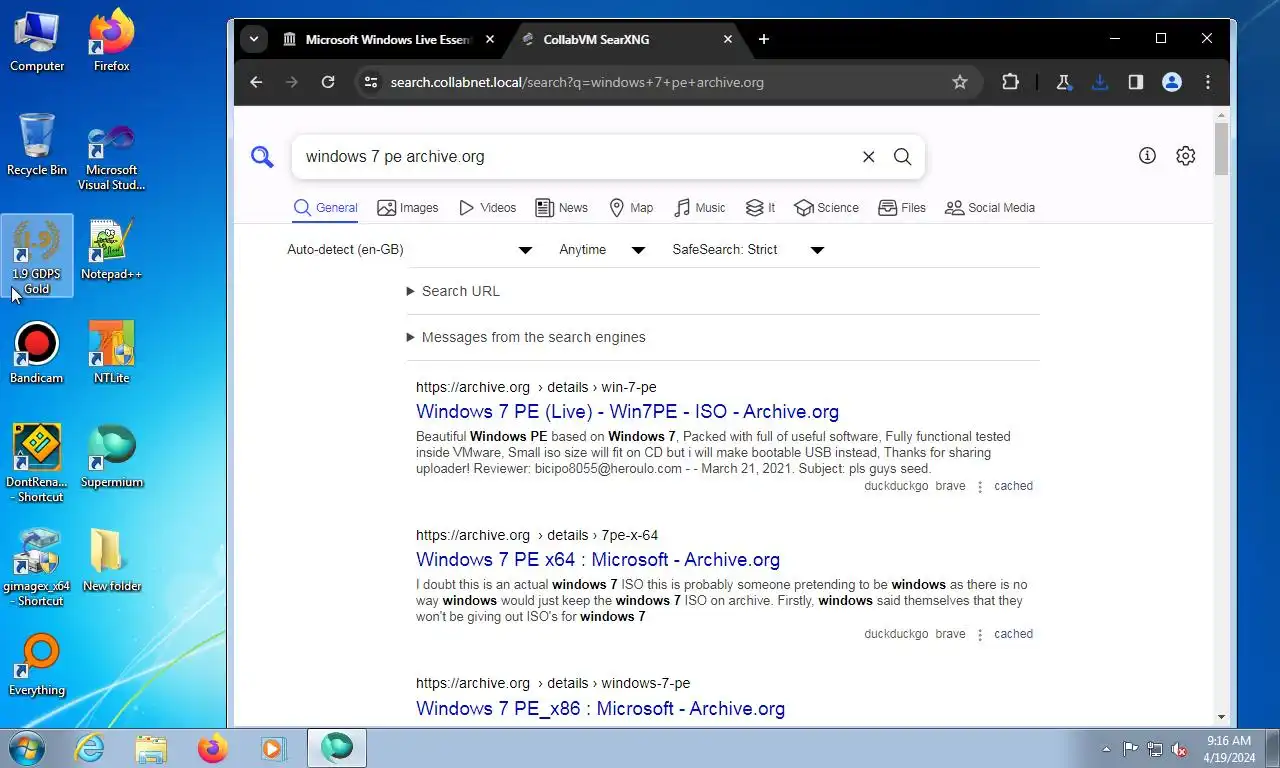Select the News search category
Viewport: 1280px width, 768px height.
[561, 208]
